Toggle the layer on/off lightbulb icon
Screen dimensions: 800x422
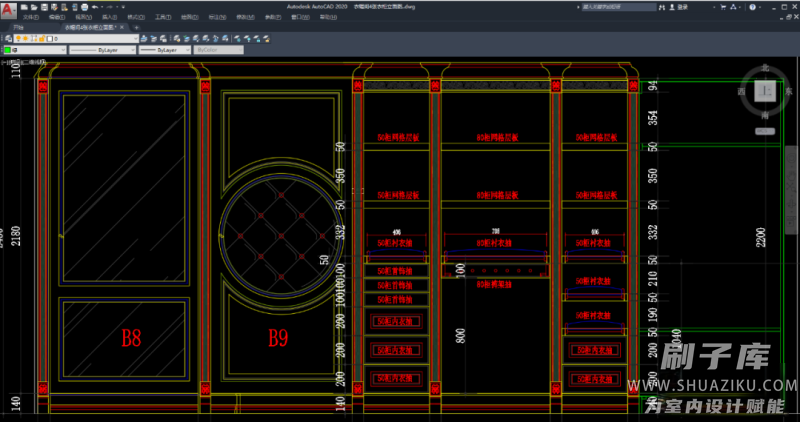(16, 38)
